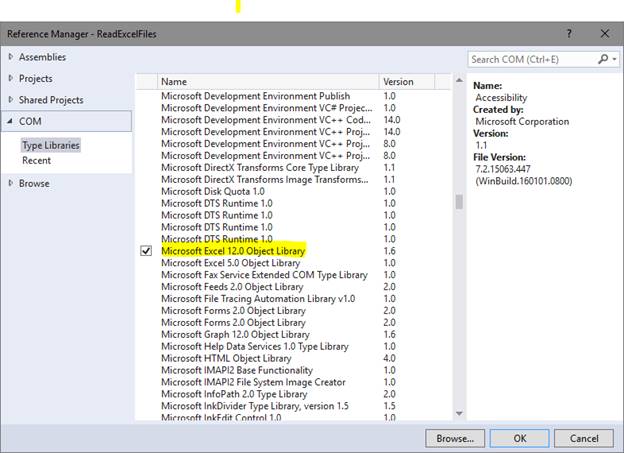
Task: Close the Reference Manager dialog
Action: point(605,34)
